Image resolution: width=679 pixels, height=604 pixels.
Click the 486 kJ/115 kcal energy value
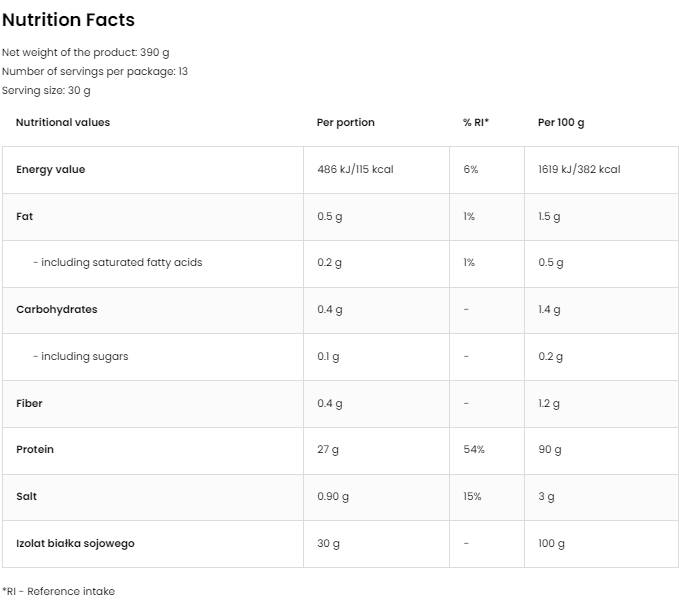[x=355, y=169]
